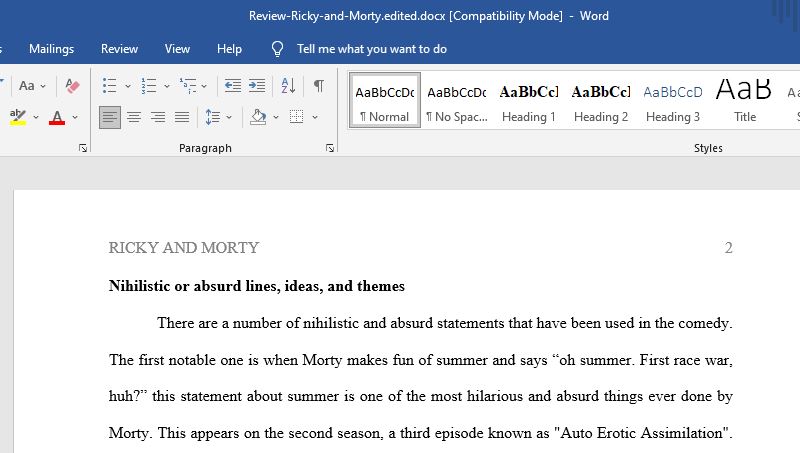Click the RICKY AND MORTY header text
Screen dimensions: 800x453
tap(184, 248)
